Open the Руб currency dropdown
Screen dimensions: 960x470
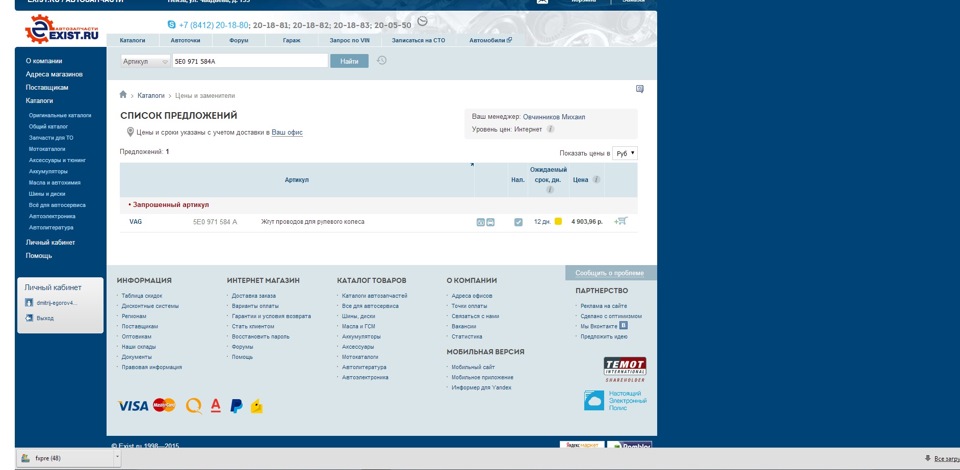(x=624, y=153)
